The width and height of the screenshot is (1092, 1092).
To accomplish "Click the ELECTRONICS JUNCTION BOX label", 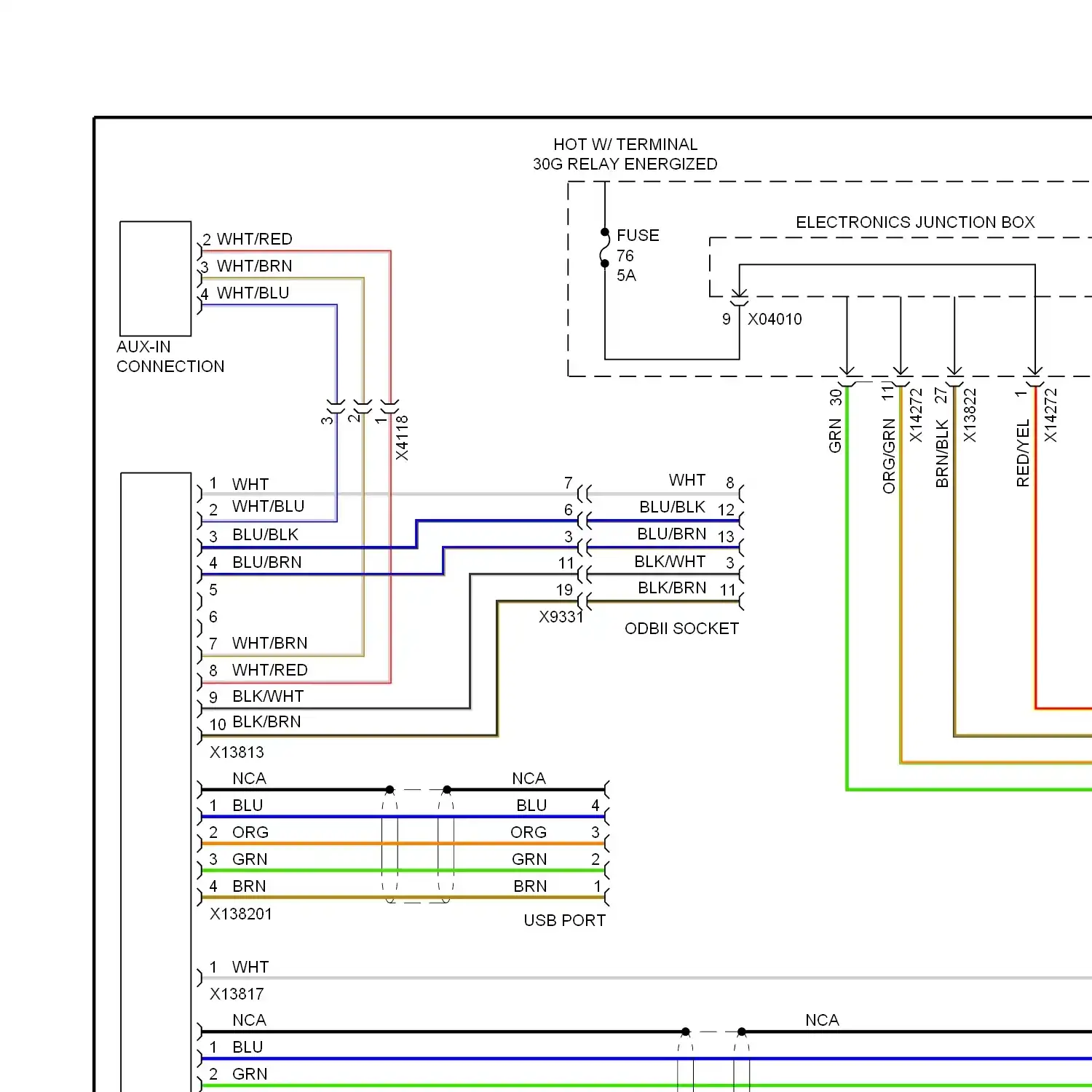I will [915, 222].
